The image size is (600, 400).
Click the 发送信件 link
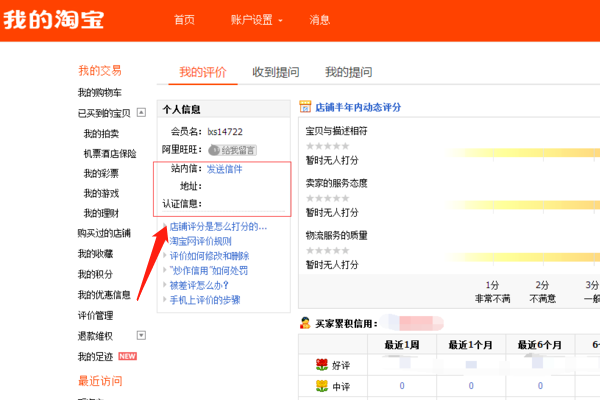(225, 169)
